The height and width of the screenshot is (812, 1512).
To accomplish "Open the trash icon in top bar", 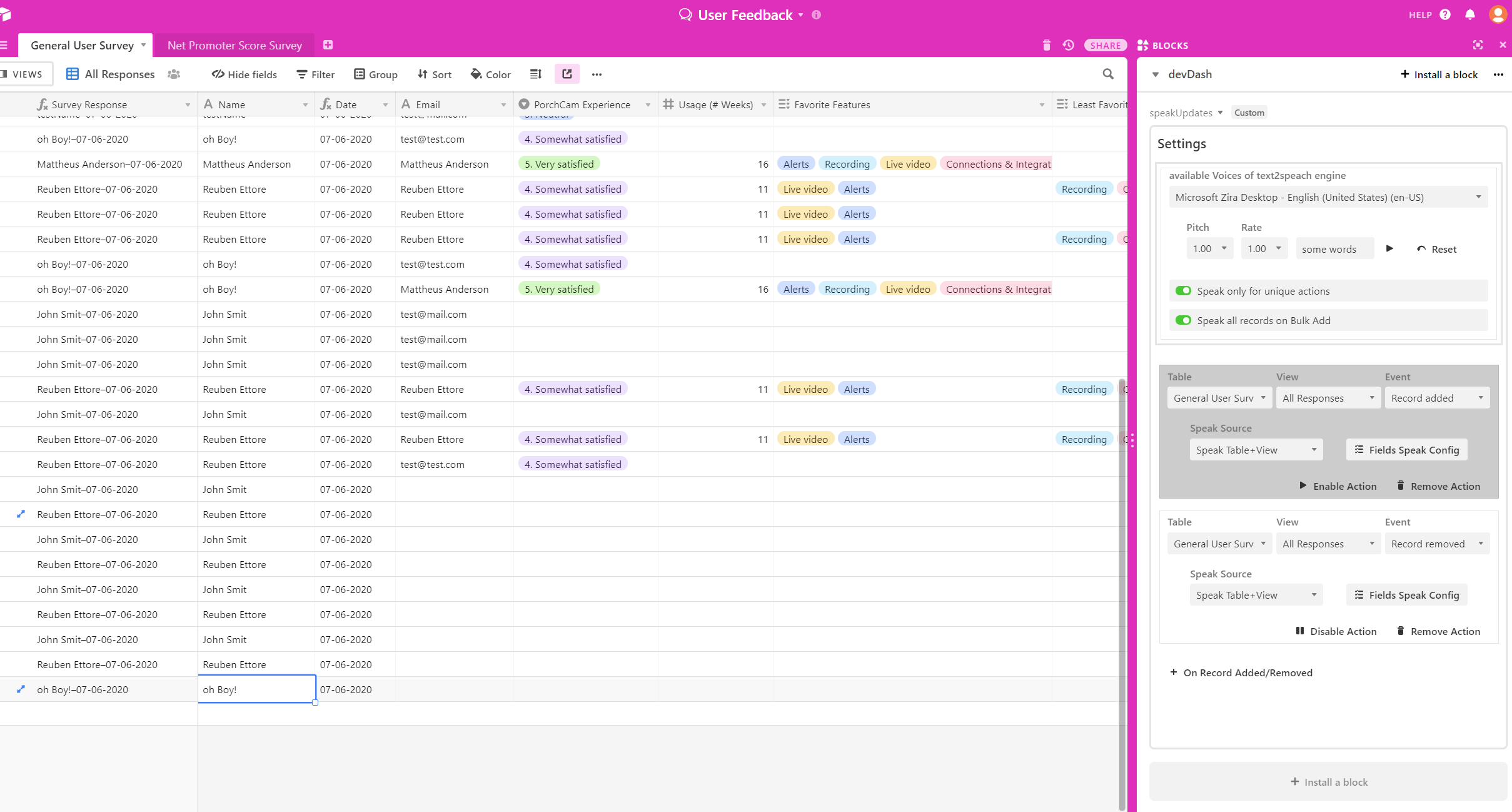I will tap(1046, 45).
